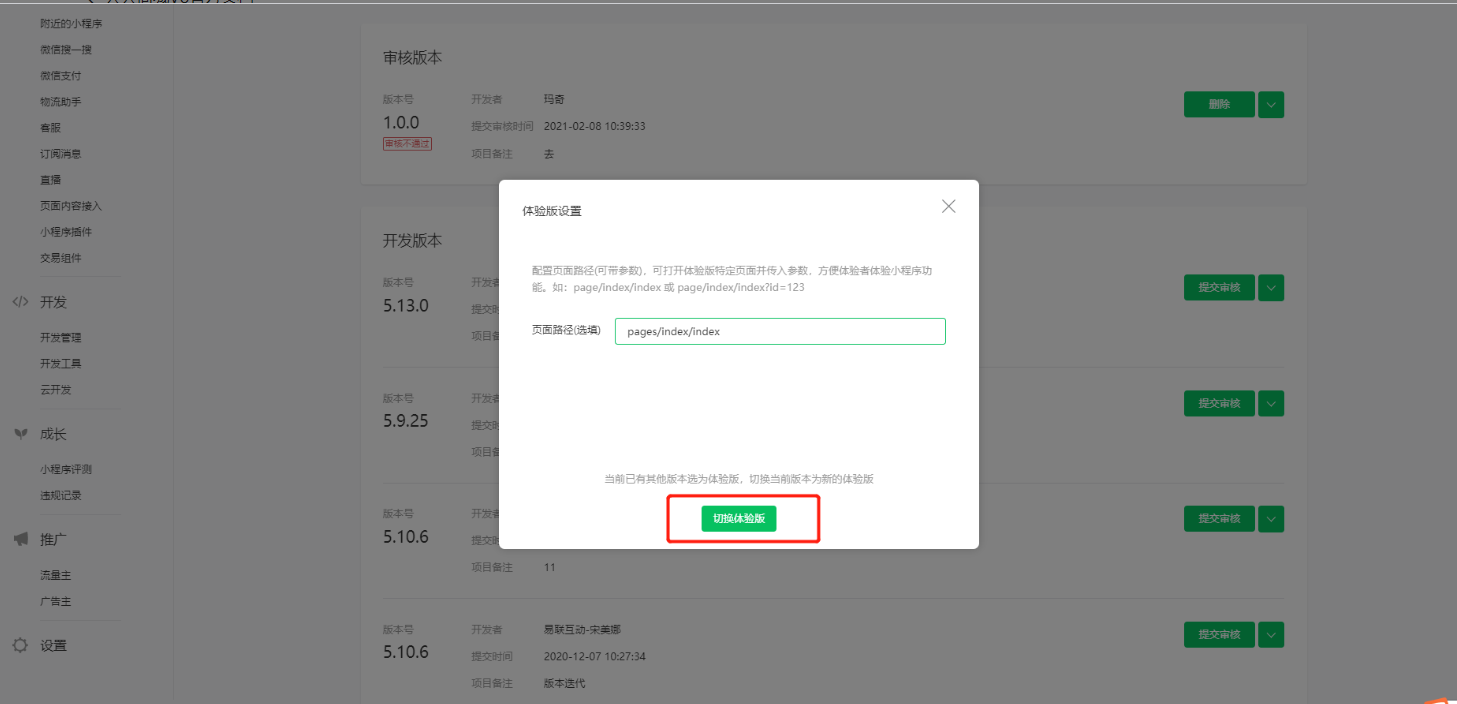Expand dropdown arrow for version 5.9.25
The image size is (1457, 704).
tap(1271, 403)
